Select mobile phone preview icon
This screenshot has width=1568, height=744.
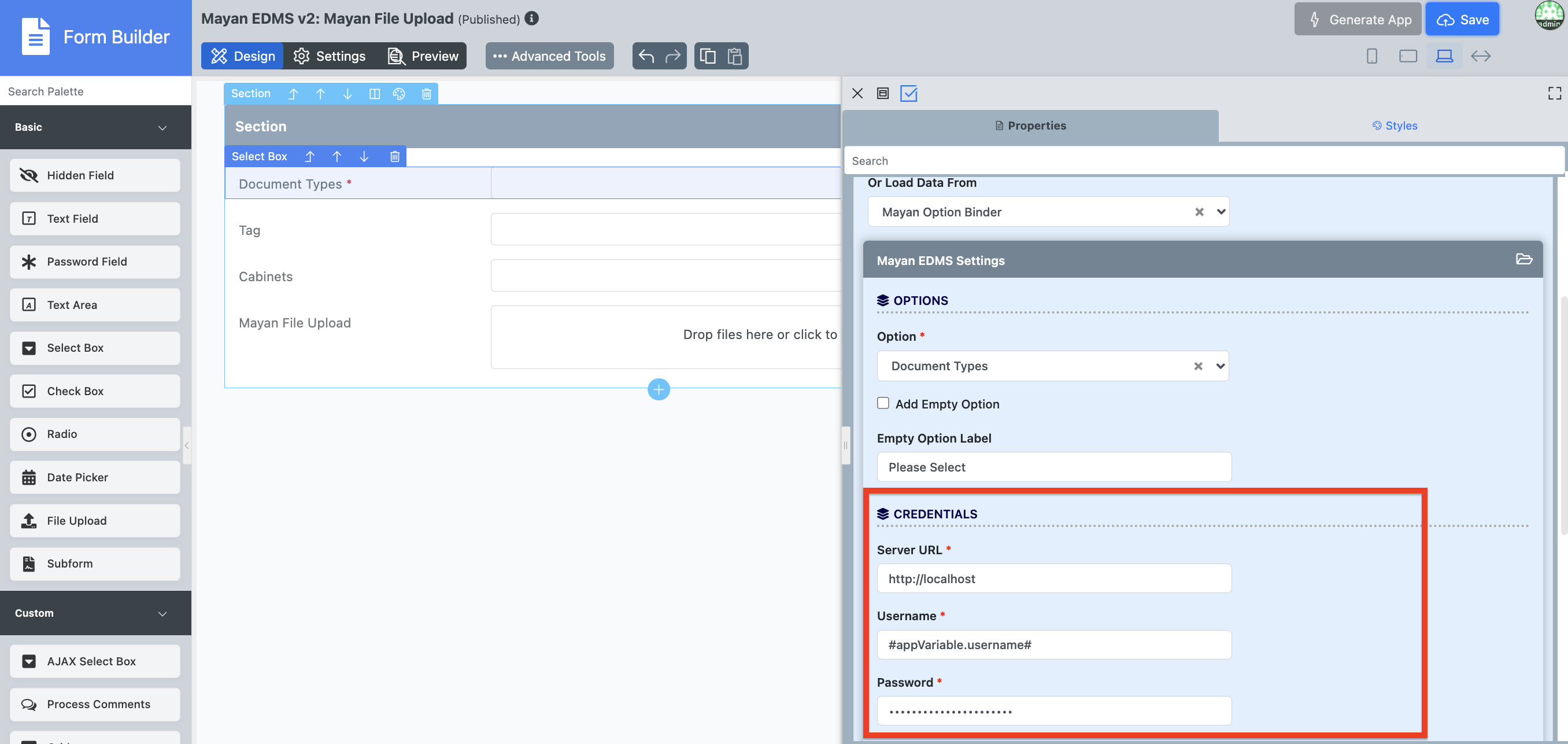pos(1371,56)
